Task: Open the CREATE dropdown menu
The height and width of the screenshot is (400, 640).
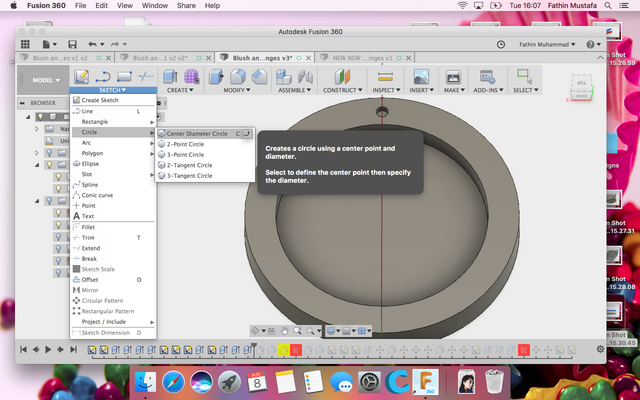Action: [180, 90]
